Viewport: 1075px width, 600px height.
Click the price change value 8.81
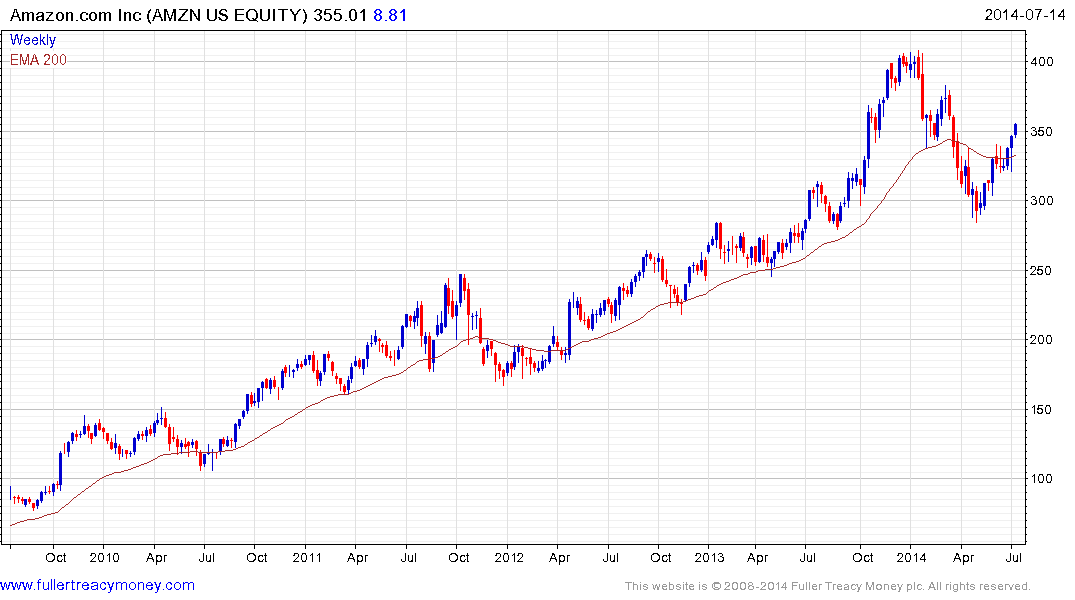[x=390, y=15]
